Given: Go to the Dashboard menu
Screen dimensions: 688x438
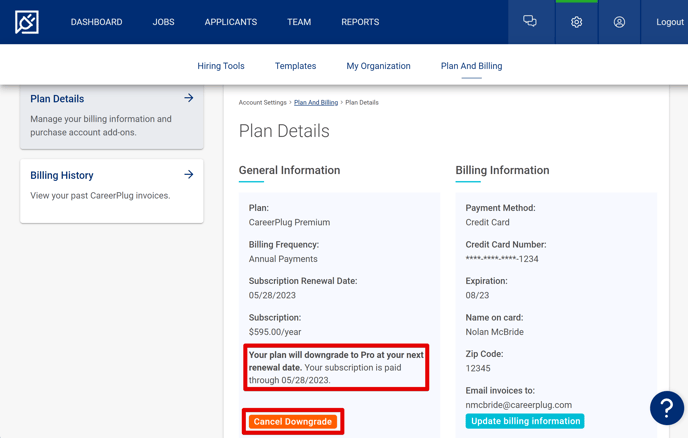Looking at the screenshot, I should coord(97,22).
